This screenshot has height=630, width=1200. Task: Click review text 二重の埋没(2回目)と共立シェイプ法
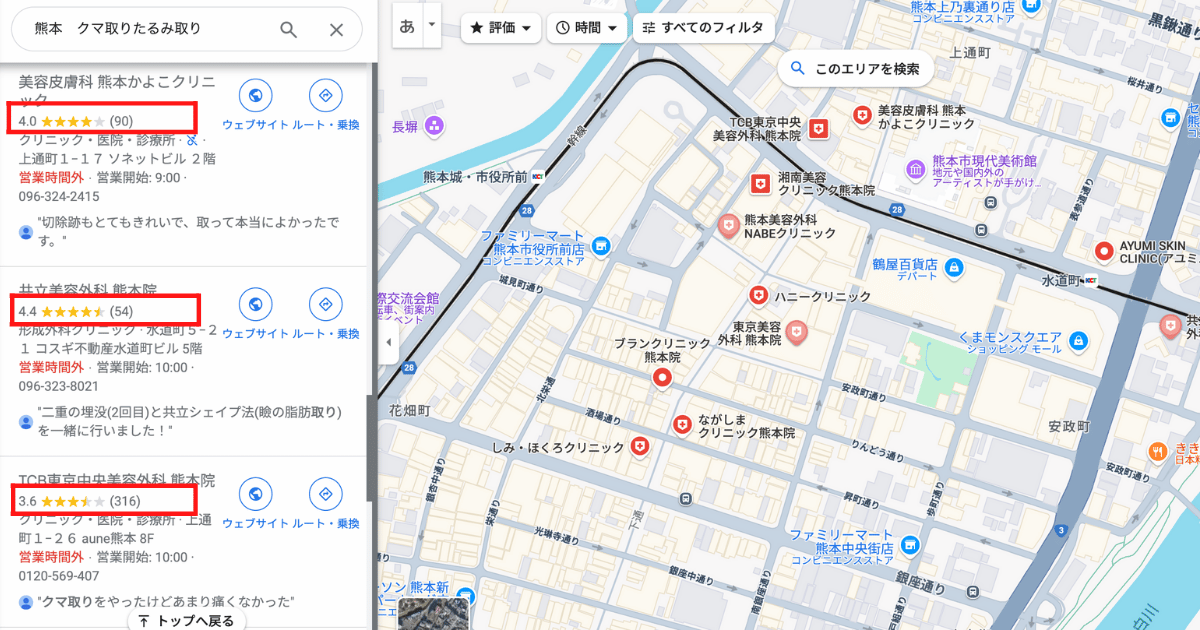click(189, 421)
